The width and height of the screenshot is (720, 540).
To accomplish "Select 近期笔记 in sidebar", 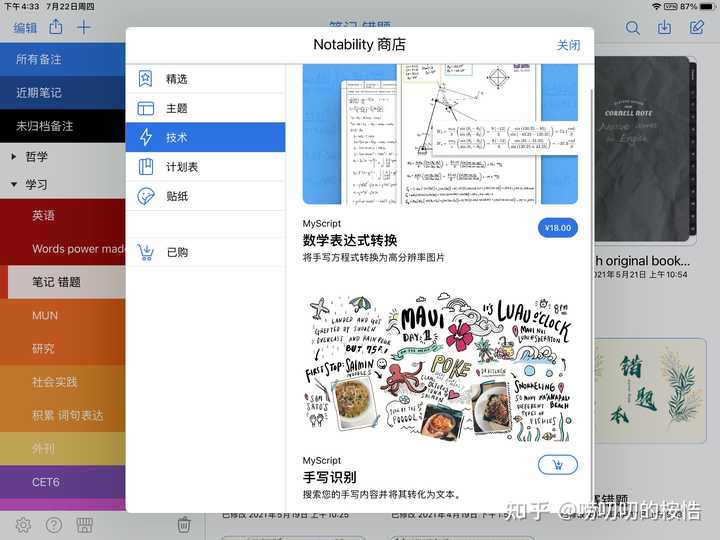I will pos(62,93).
